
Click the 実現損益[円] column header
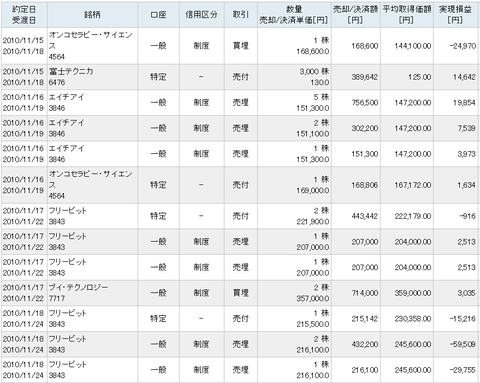[455, 15]
